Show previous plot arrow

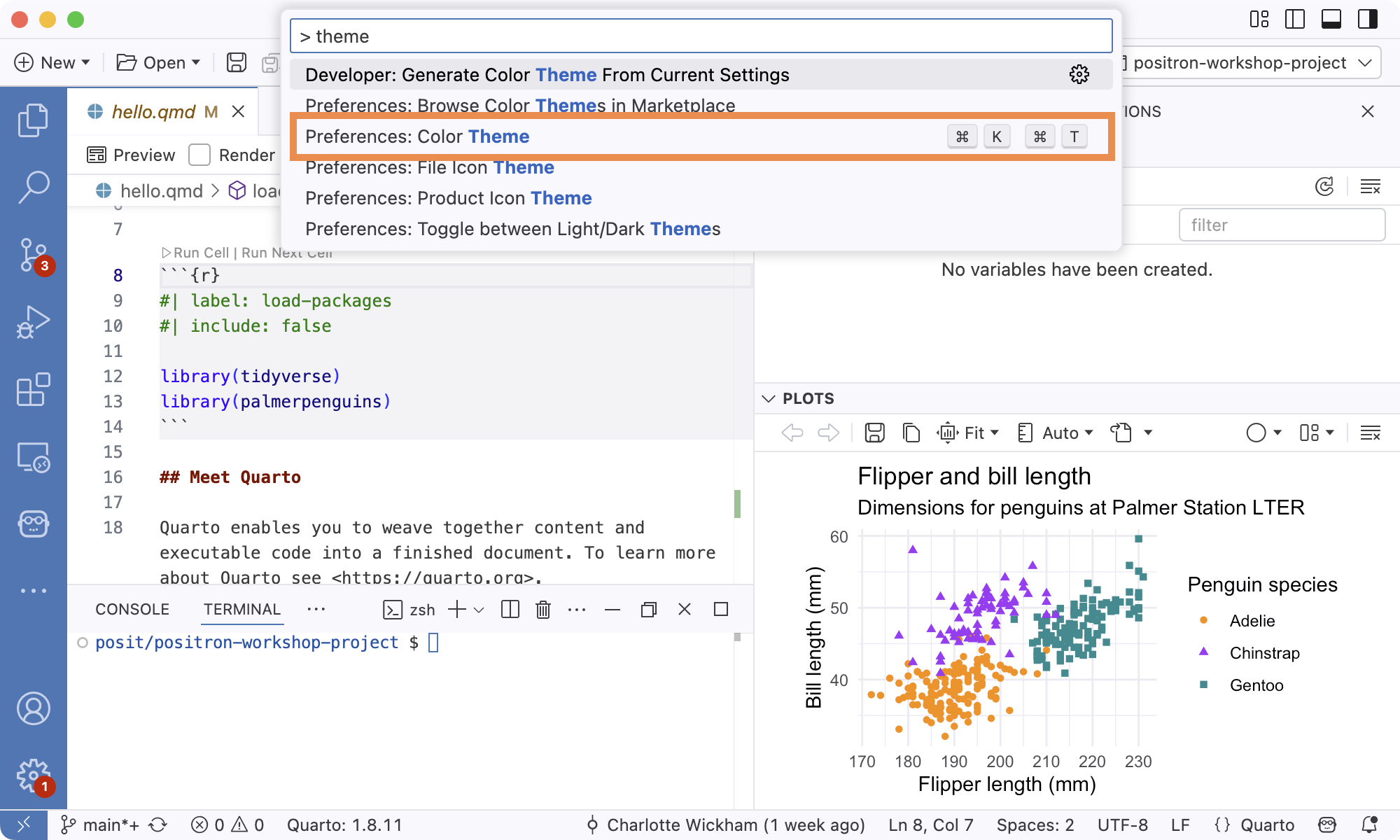(x=792, y=433)
